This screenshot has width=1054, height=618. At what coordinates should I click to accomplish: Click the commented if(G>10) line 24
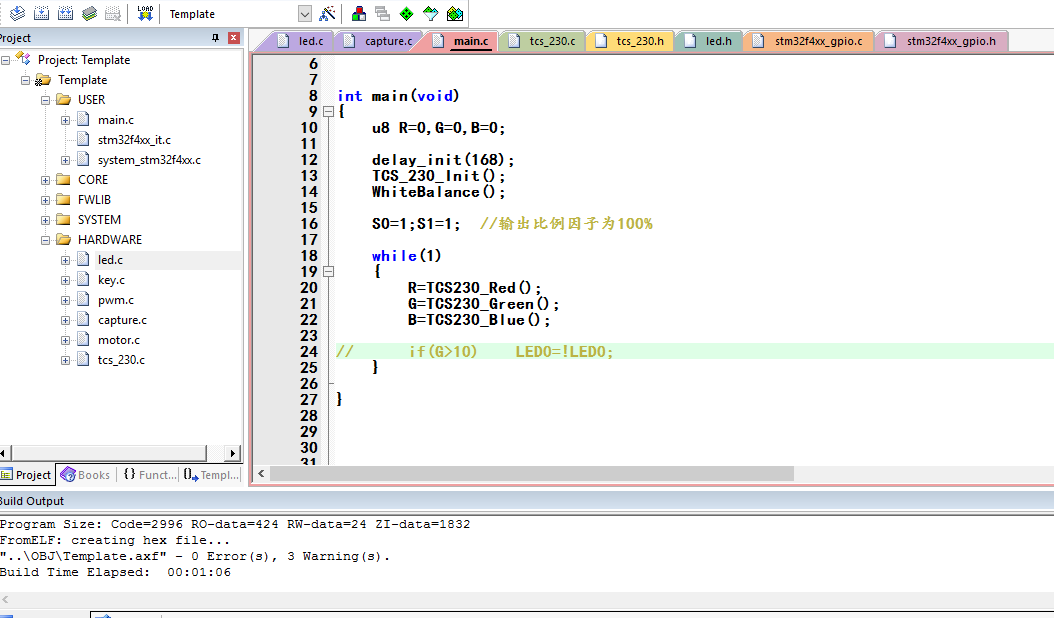(x=475, y=352)
